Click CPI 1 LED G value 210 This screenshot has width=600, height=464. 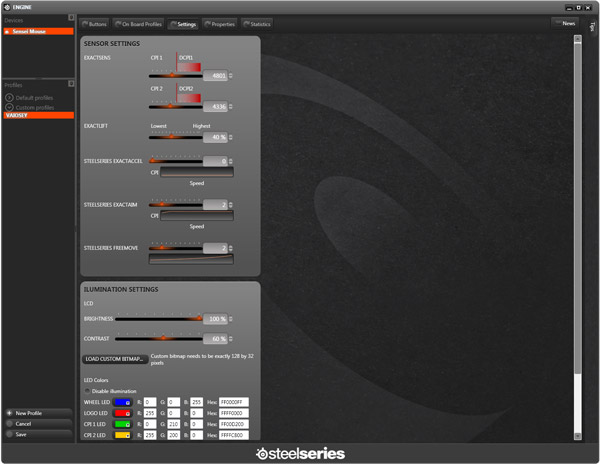174,424
